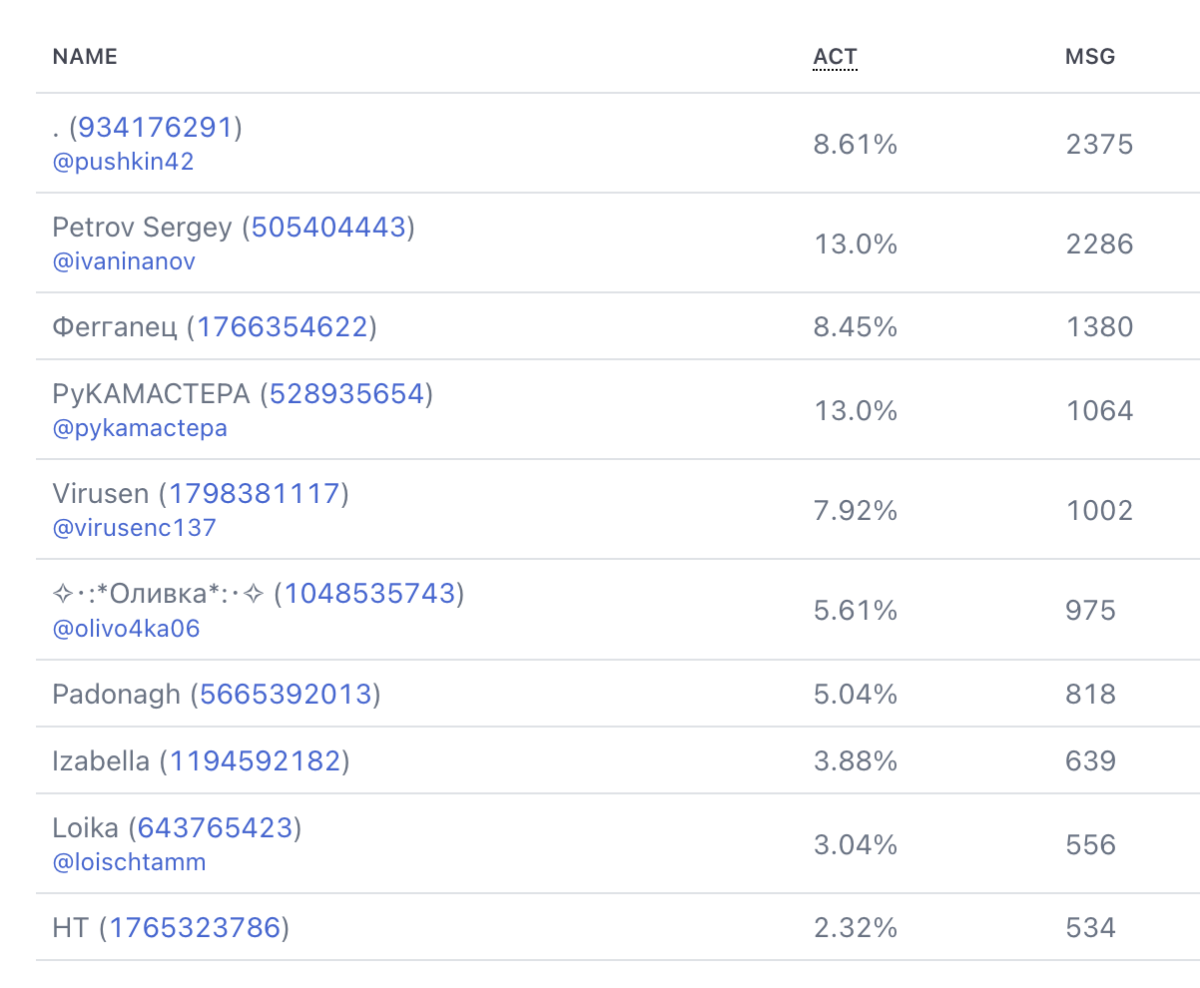Open Loika ID 643765423 link
This screenshot has height=988, width=1200.
coord(215,828)
